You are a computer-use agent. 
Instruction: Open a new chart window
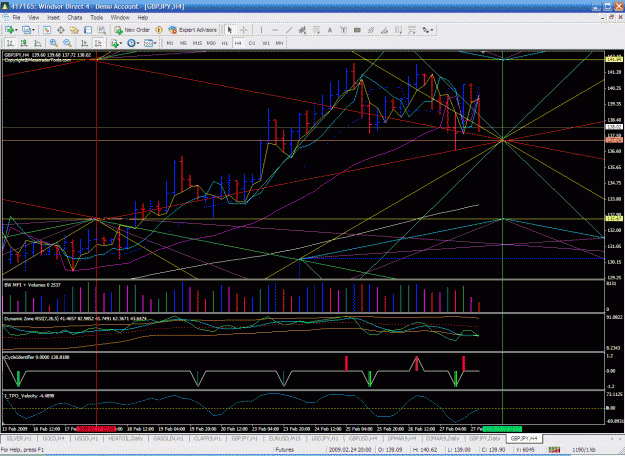pos(9,30)
